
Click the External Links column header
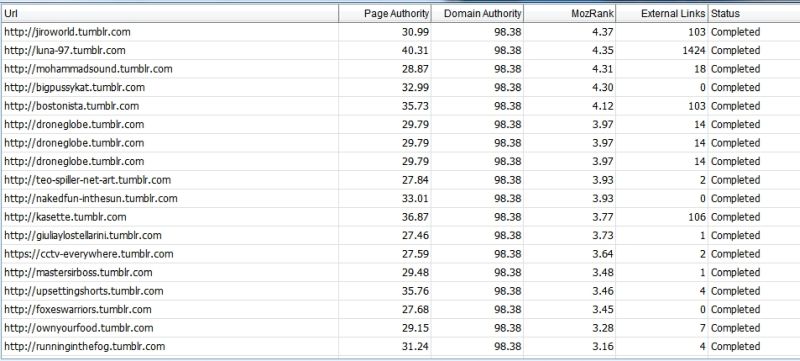662,13
